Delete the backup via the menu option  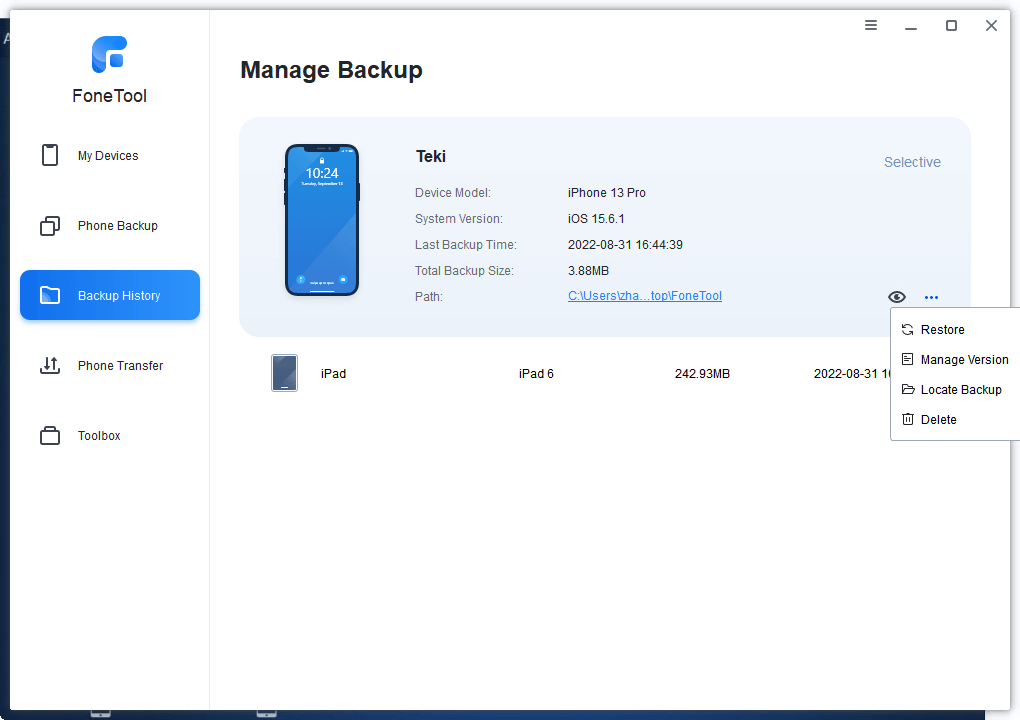pyautogui.click(x=938, y=420)
